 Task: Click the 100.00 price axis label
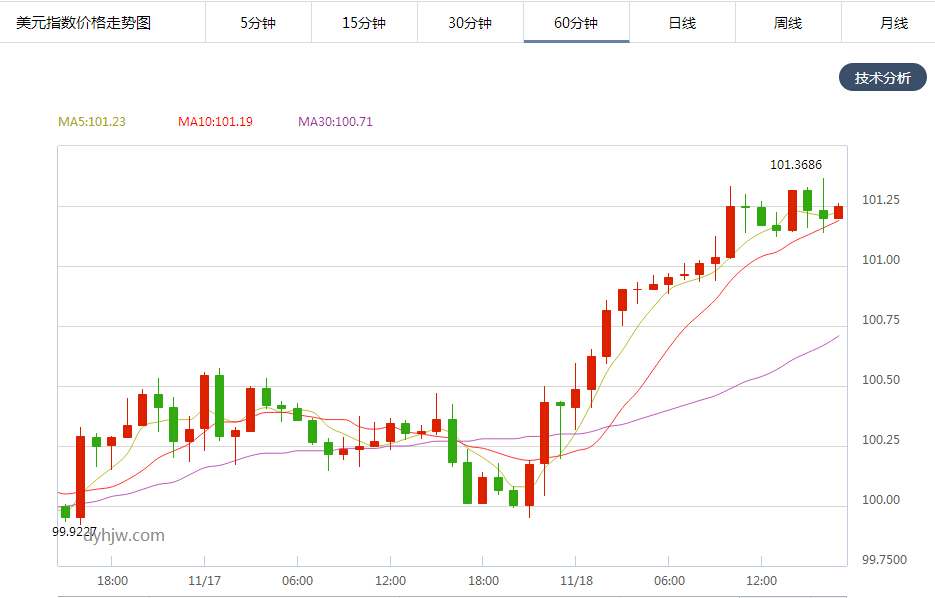pos(881,500)
